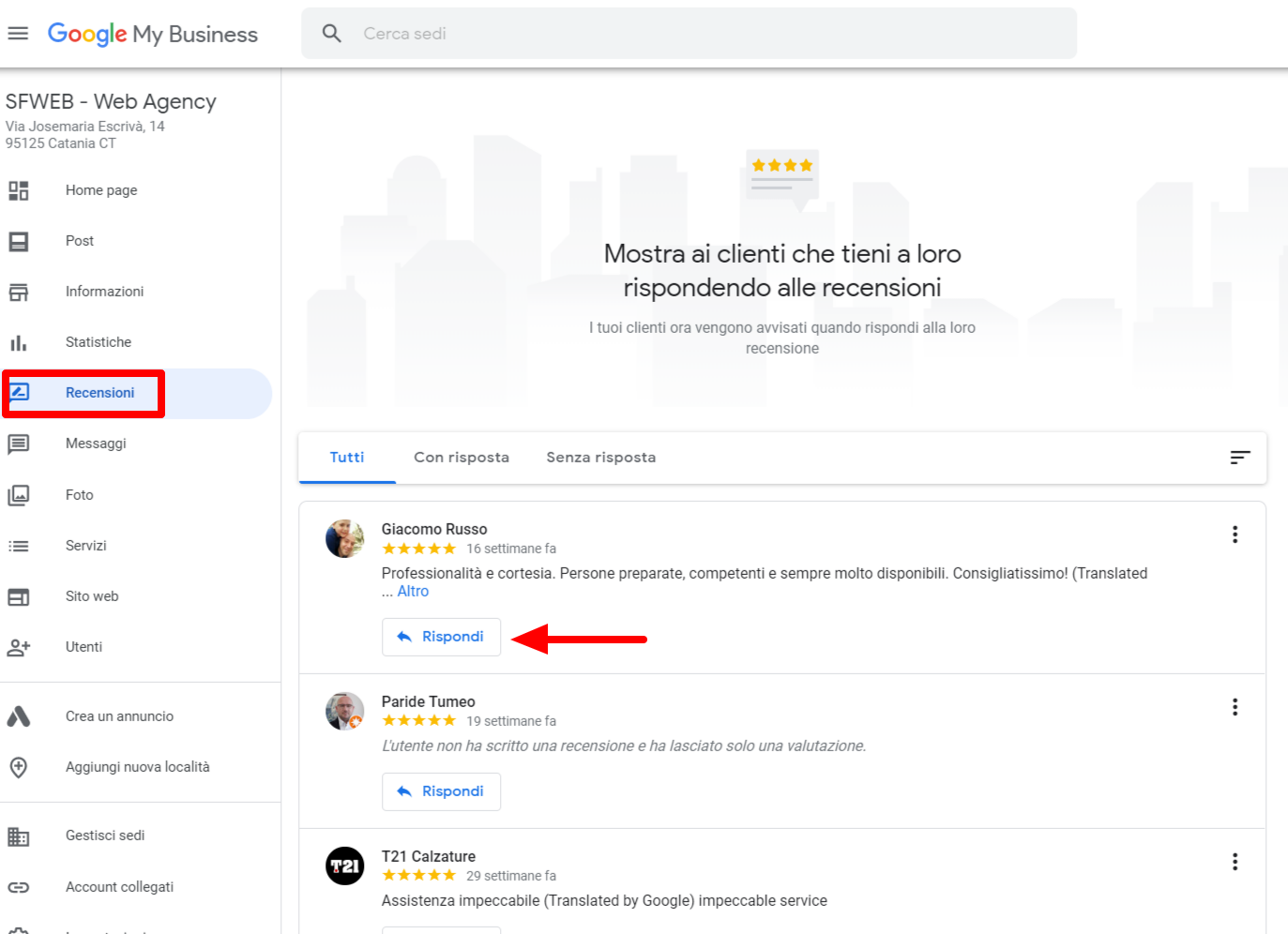Screen dimensions: 1288x934
Task: Open the three-dot menu on Giacomo Russo's review
Action: [x=1235, y=534]
